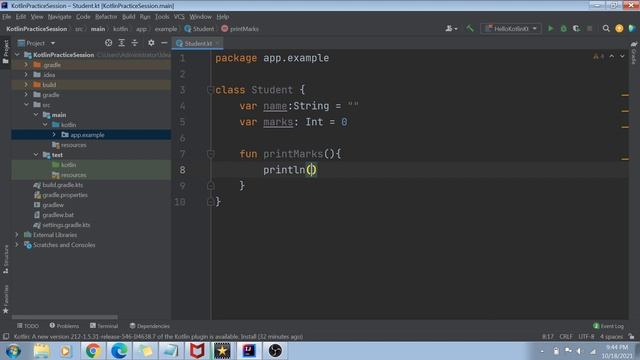Expand the .idea folder
Screen dimensions: 640x360
tap(26, 75)
